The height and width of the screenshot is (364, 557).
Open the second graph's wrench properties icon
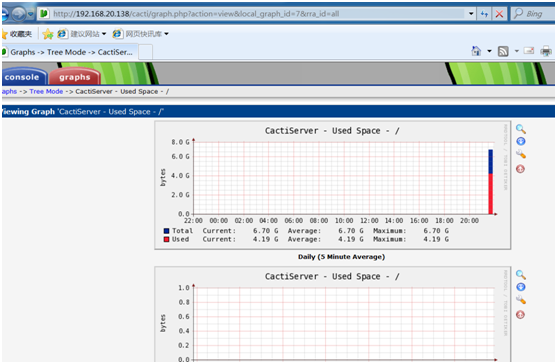(521, 300)
